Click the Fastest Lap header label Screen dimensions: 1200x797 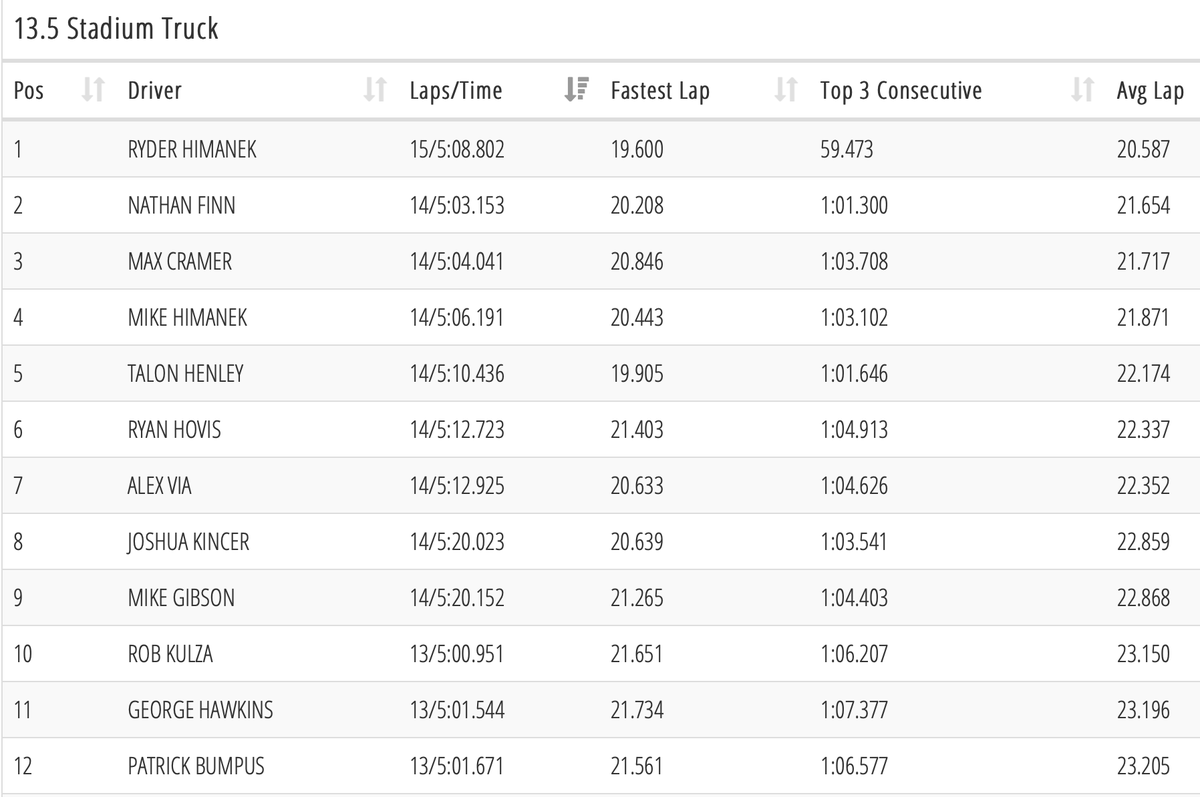[x=660, y=91]
